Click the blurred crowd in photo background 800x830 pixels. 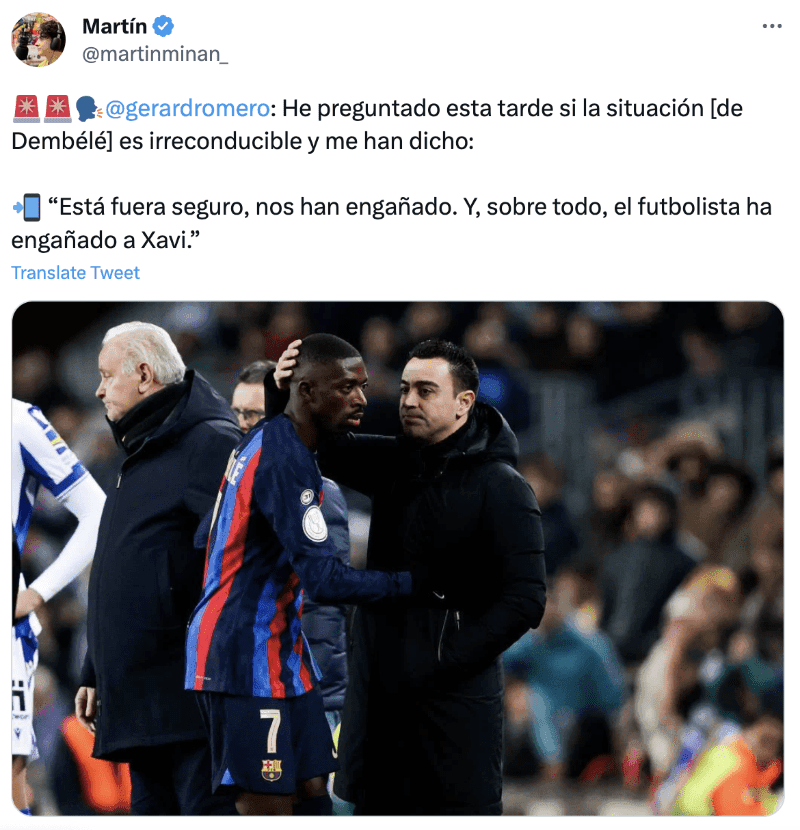[x=662, y=529]
